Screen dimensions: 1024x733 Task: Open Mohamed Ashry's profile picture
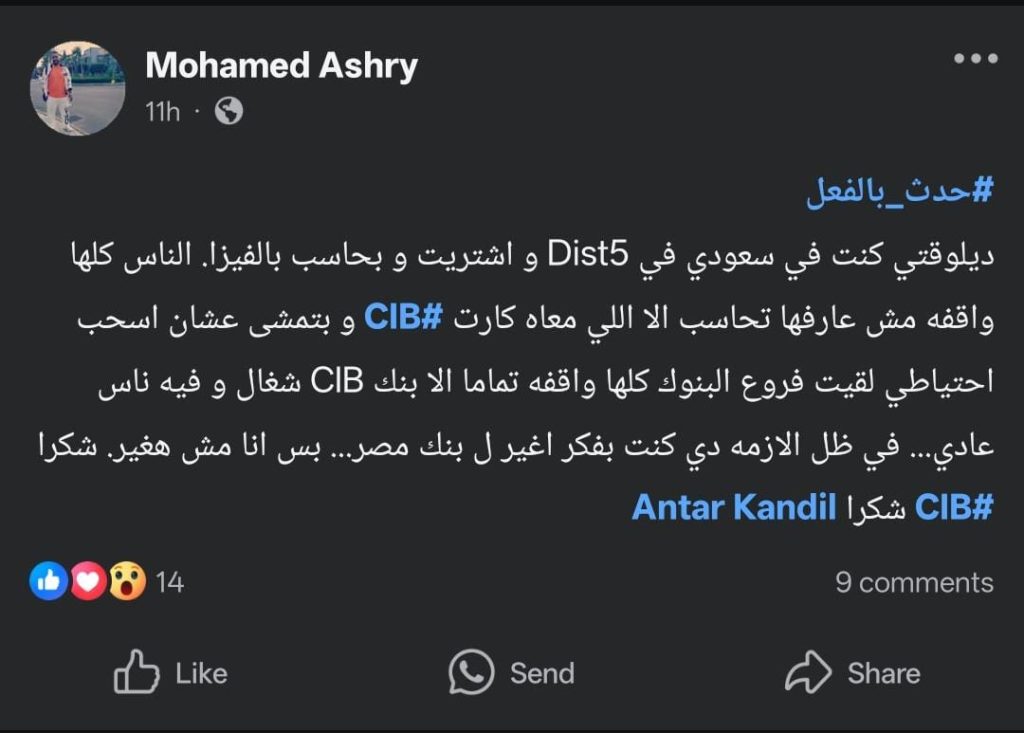77,88
